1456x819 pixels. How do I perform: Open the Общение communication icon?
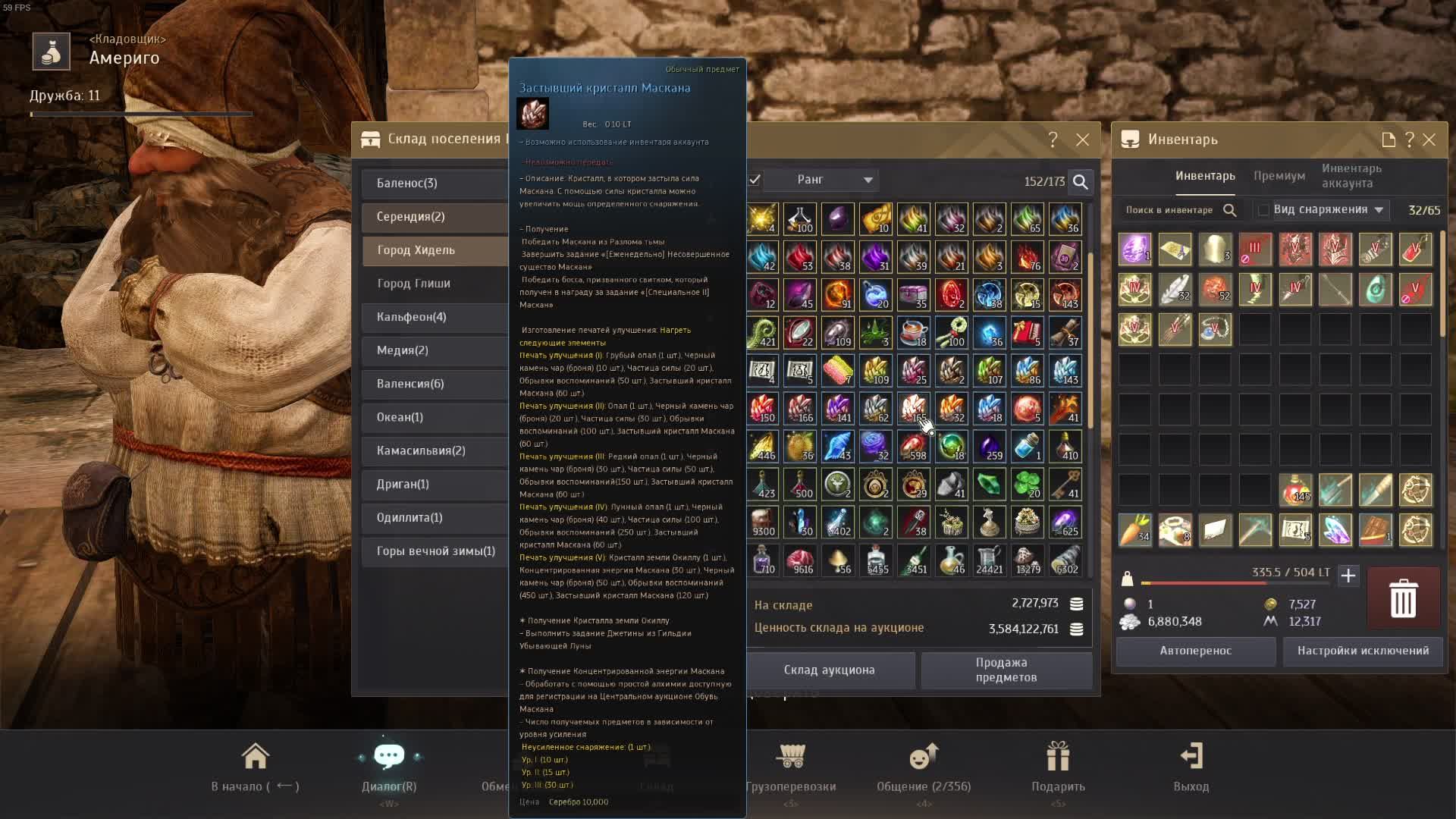tap(924, 757)
